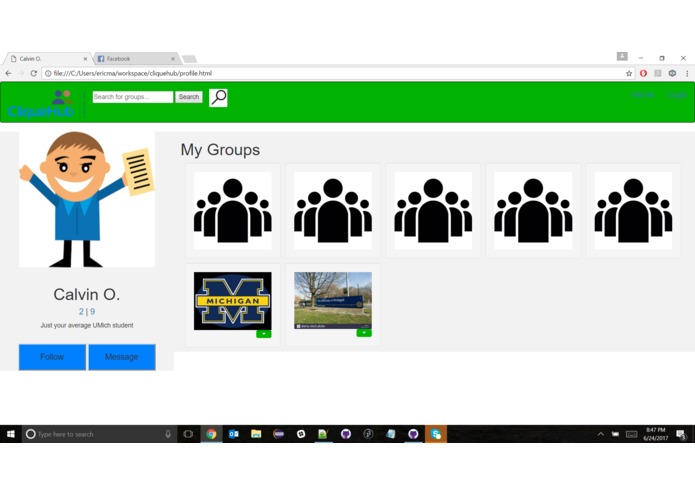Reload the page with the refresh icon

pyautogui.click(x=34, y=74)
